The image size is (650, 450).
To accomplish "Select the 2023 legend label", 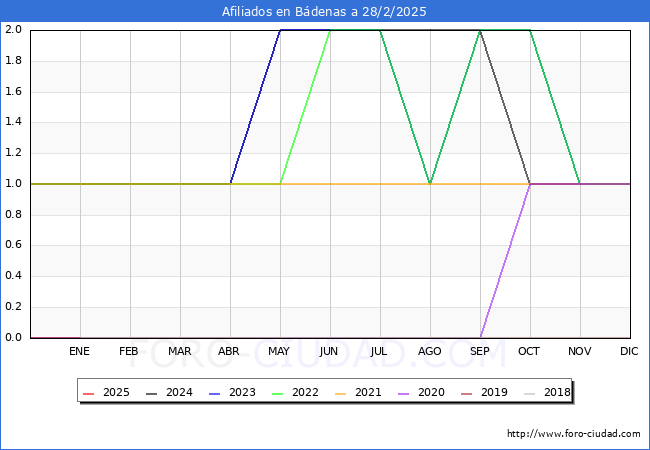I will click(x=242, y=392).
